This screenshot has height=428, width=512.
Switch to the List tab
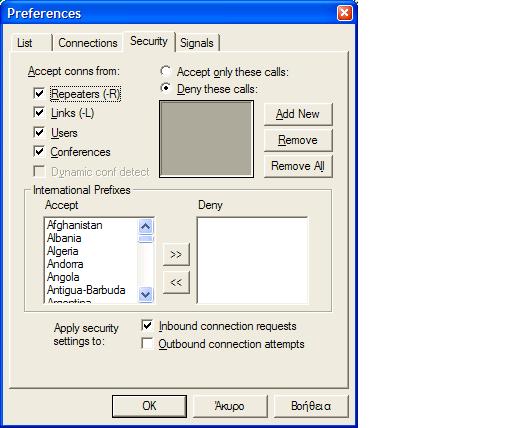click(31, 43)
